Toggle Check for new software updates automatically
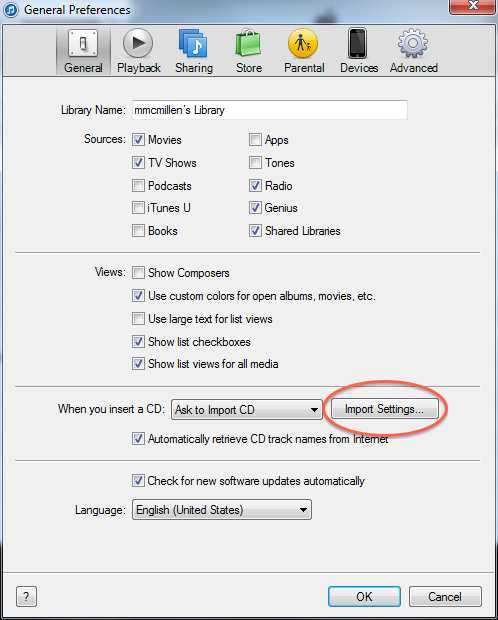 point(138,481)
